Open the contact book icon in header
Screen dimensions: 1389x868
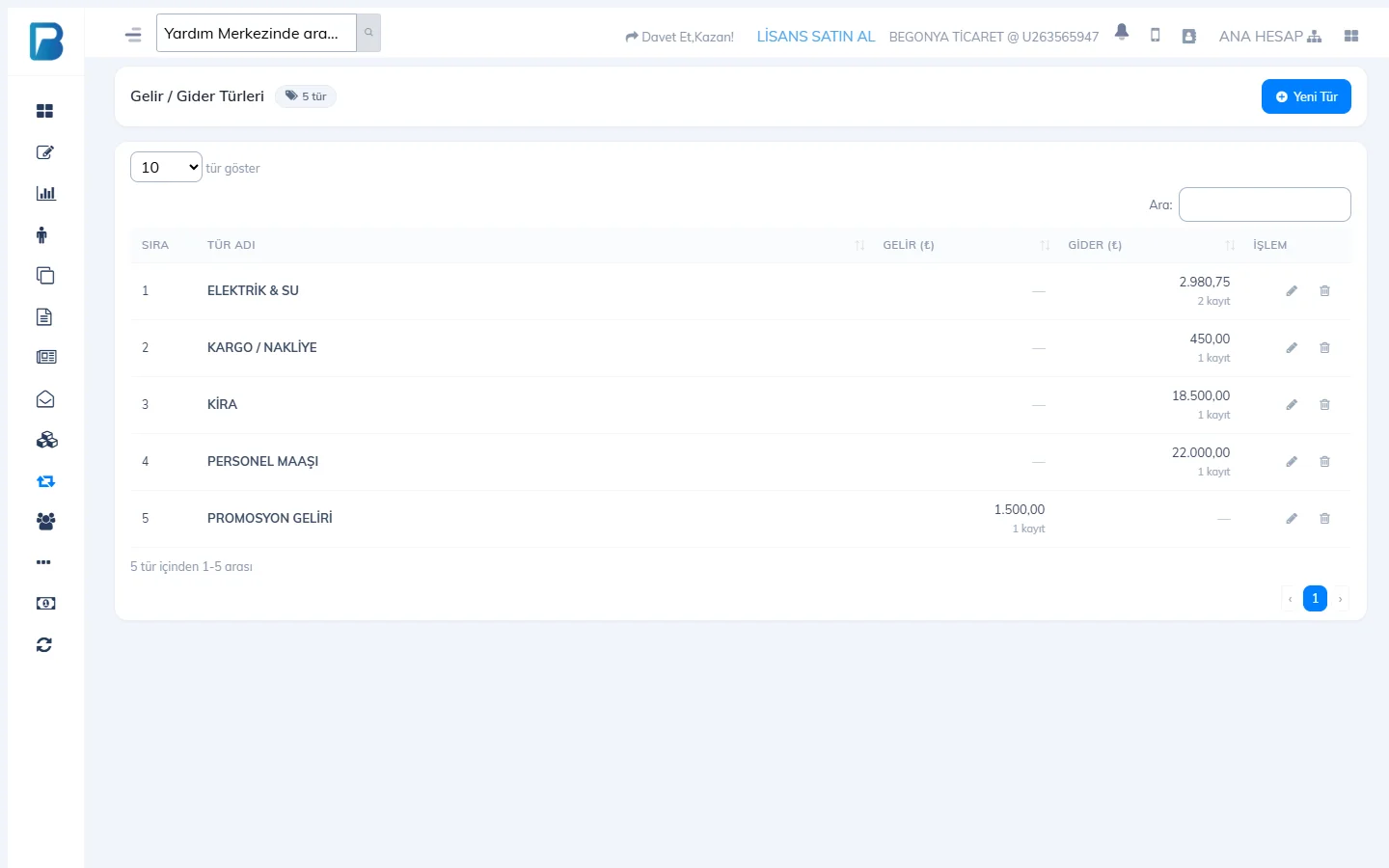pyautogui.click(x=1188, y=36)
